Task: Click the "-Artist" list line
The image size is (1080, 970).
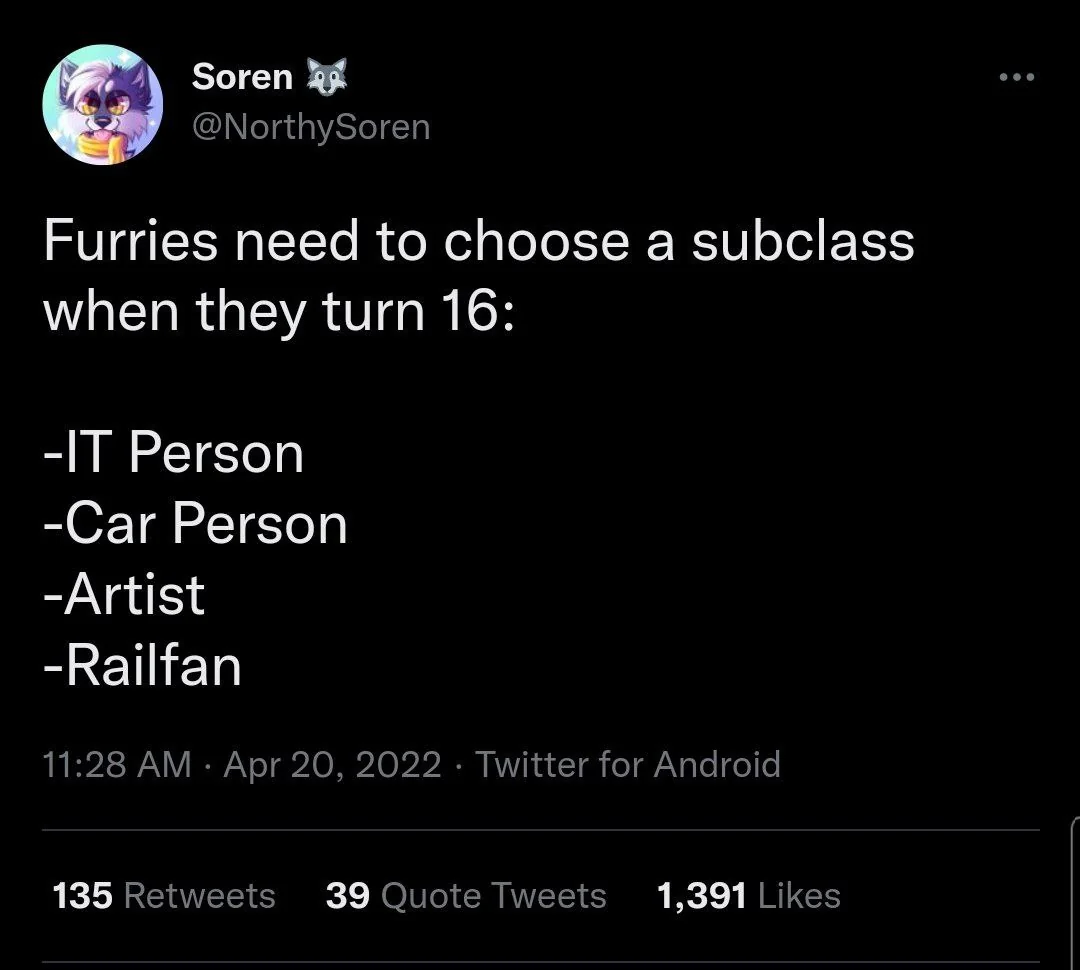Action: [x=125, y=595]
